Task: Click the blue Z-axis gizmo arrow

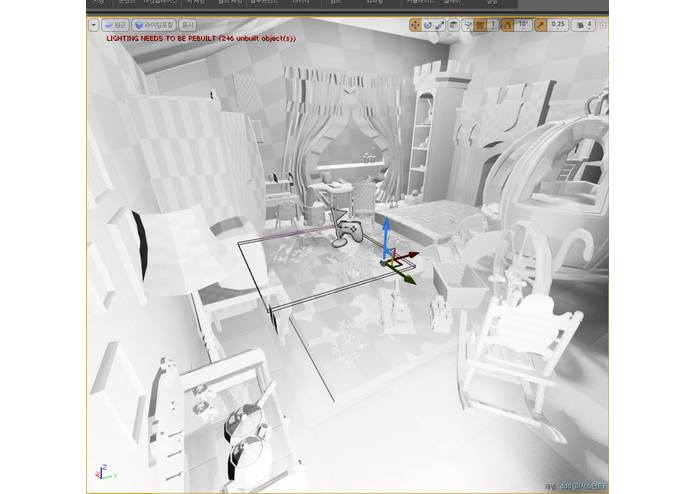Action: 387,233
